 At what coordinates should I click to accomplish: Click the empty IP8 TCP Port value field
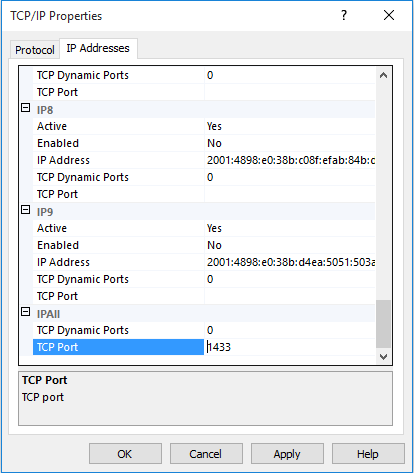[x=289, y=194]
